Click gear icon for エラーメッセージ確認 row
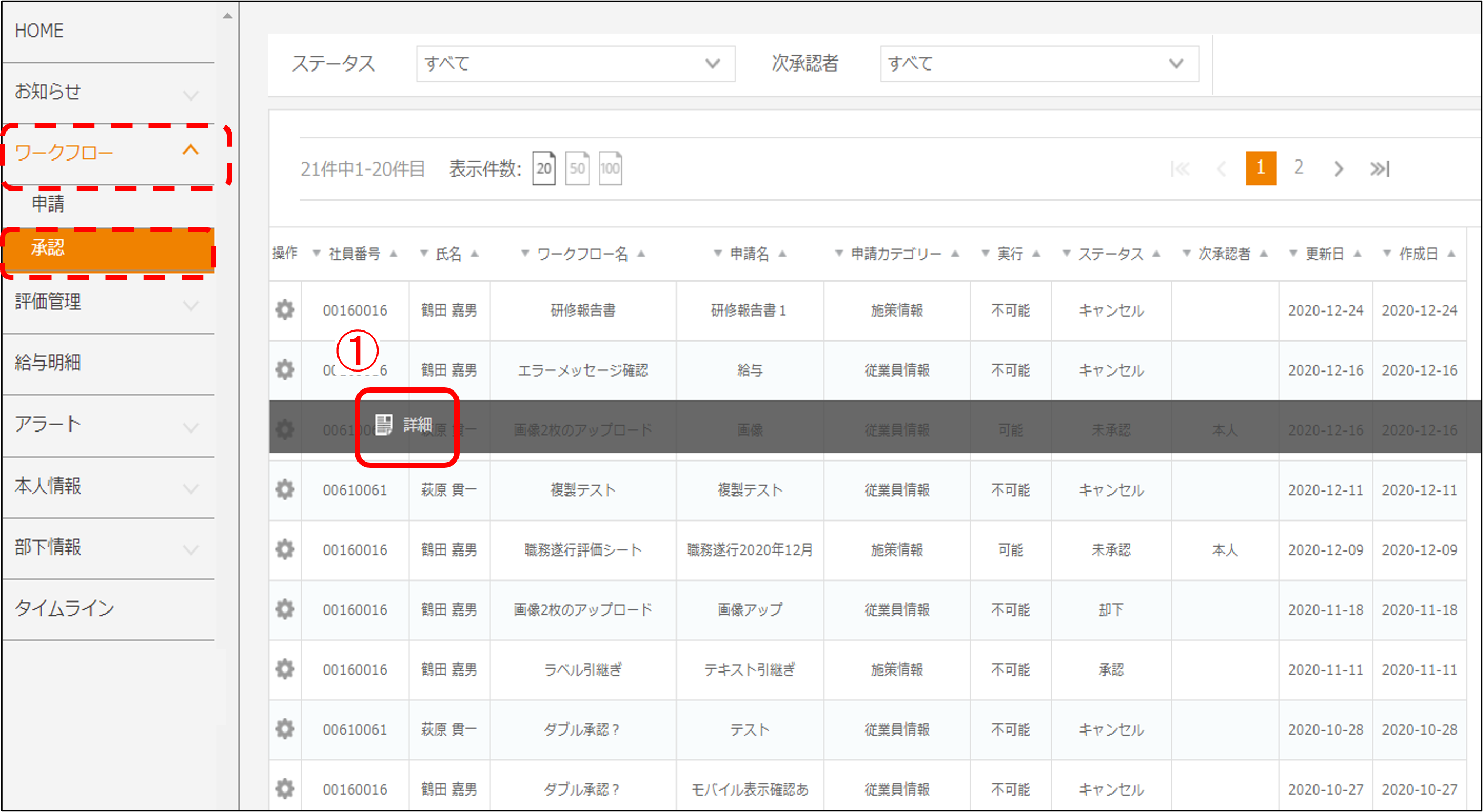This screenshot has height=812, width=1483. click(284, 370)
